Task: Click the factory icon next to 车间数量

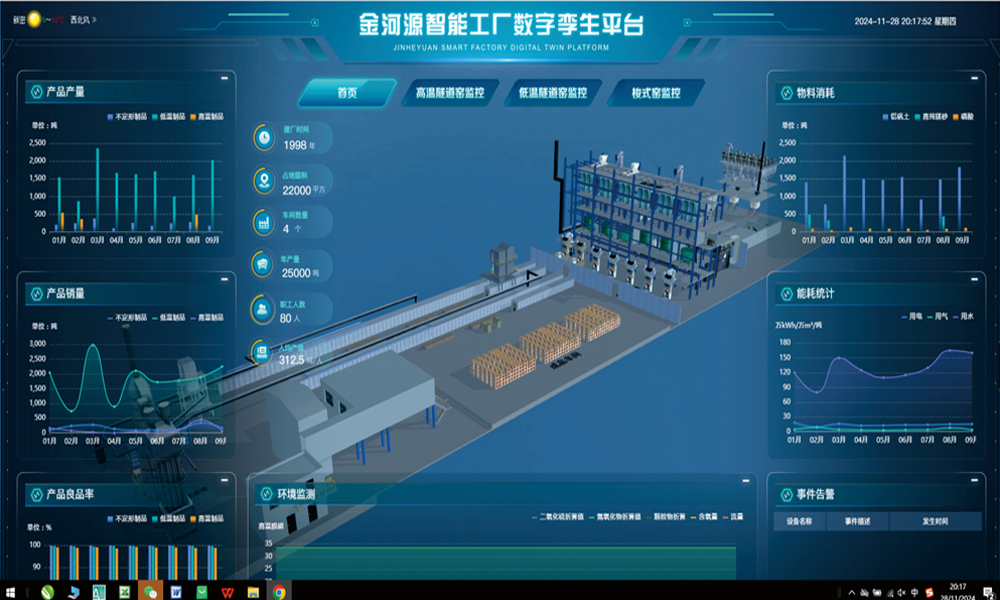Action: (263, 222)
